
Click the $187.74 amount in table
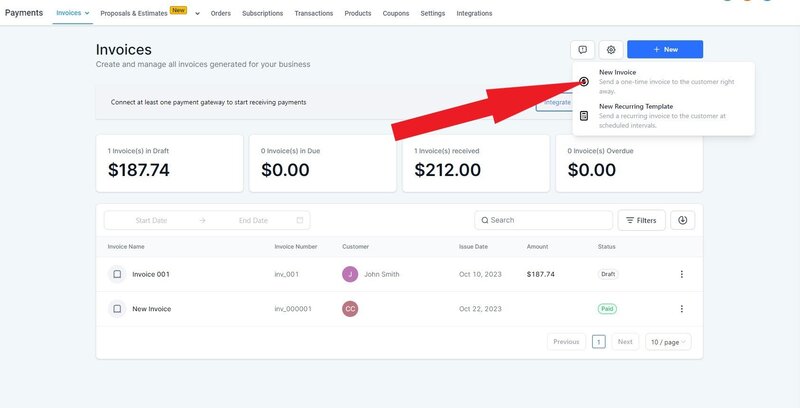540,274
